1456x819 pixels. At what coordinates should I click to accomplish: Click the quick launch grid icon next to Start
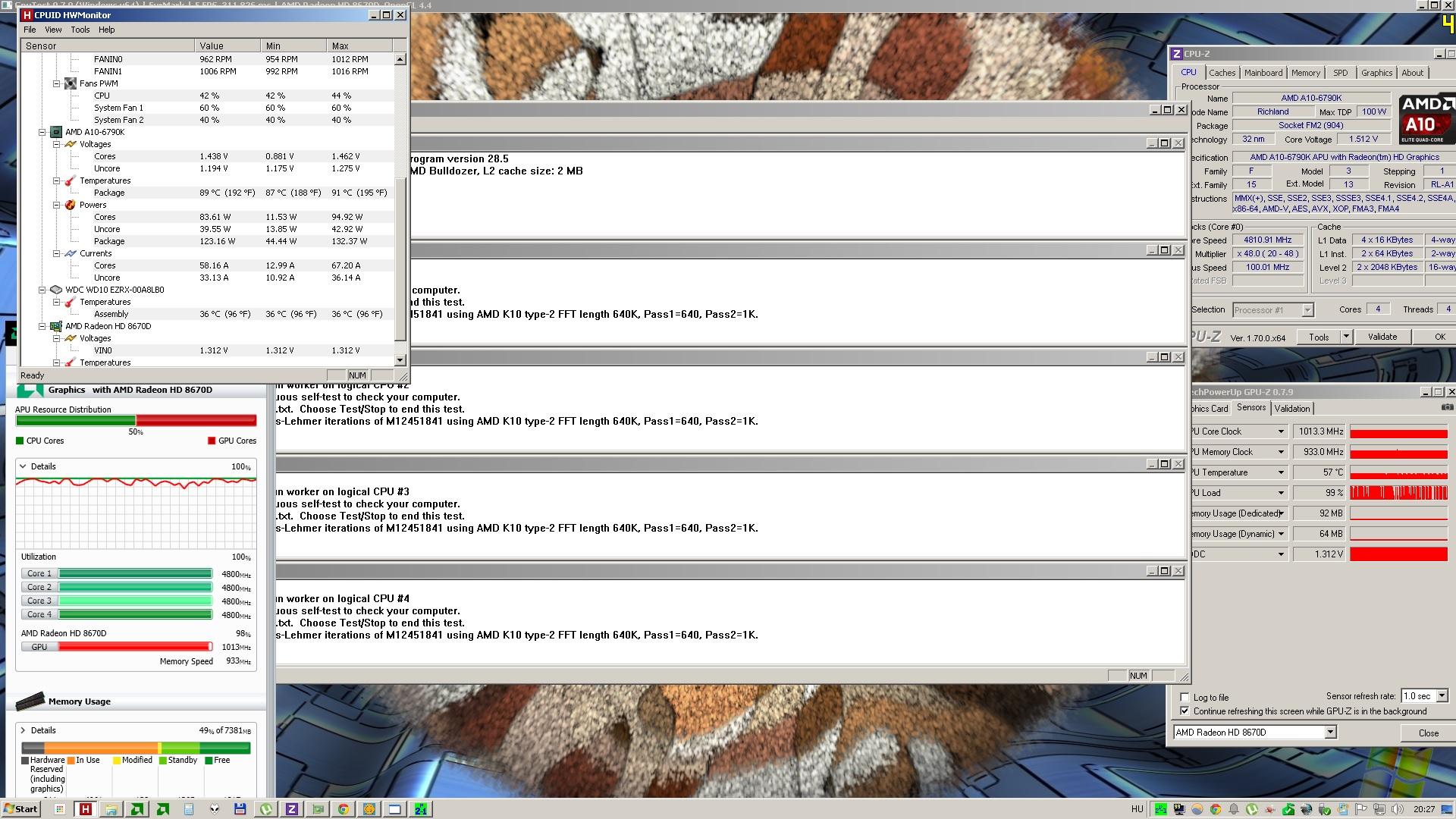(x=60, y=809)
